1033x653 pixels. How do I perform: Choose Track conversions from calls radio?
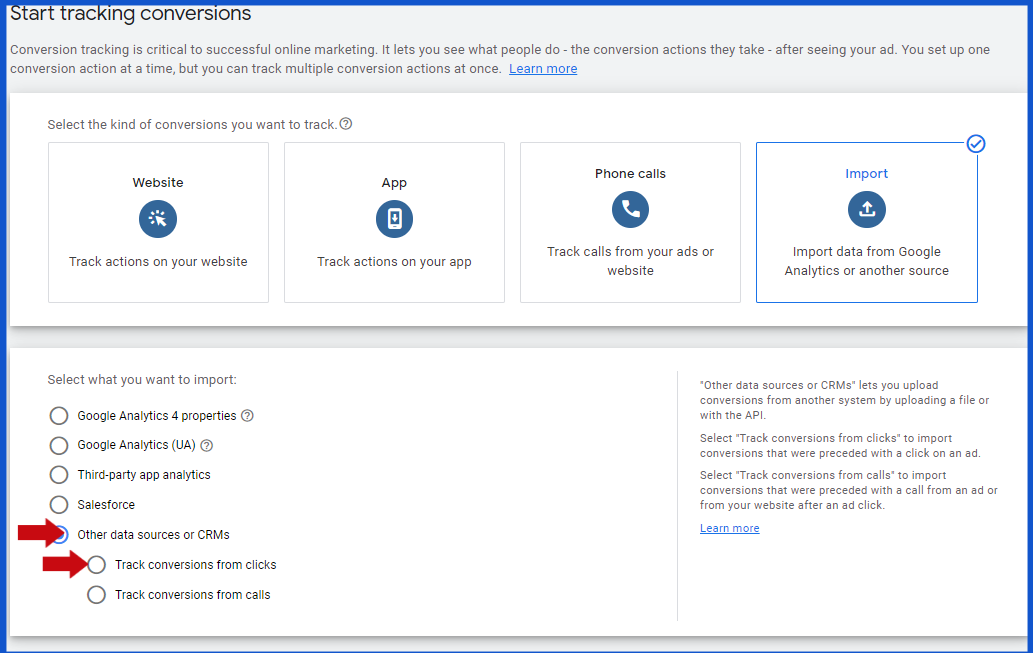click(96, 595)
